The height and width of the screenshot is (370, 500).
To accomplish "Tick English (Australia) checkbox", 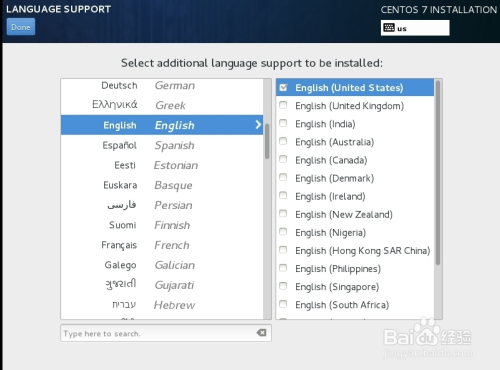I will coord(283,141).
